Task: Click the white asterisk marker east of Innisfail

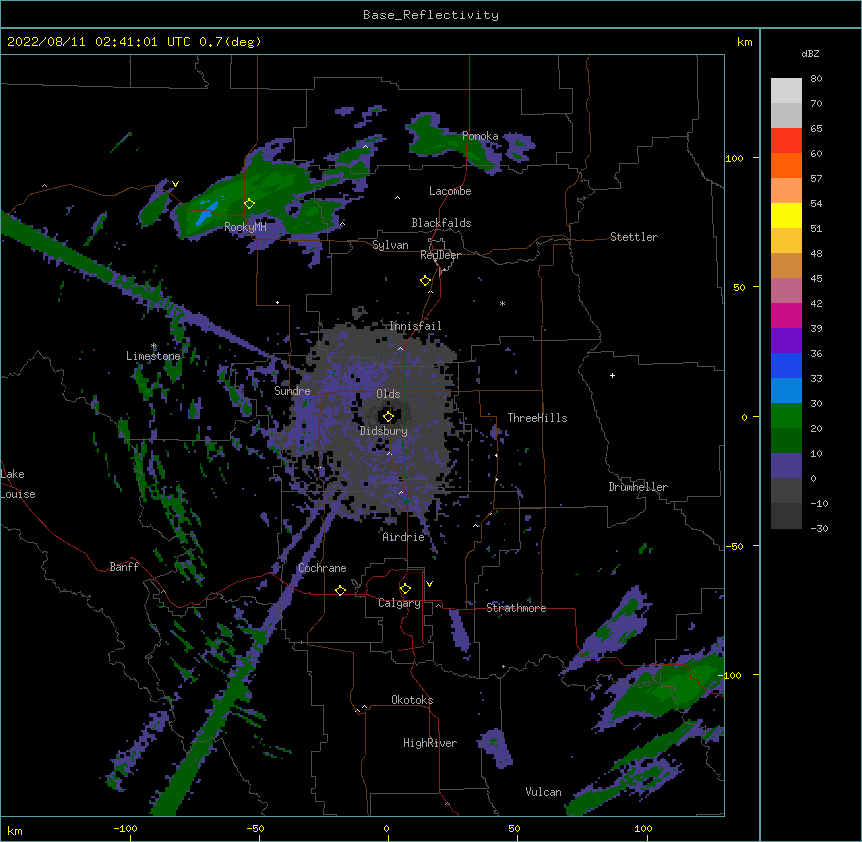Action: click(x=502, y=303)
